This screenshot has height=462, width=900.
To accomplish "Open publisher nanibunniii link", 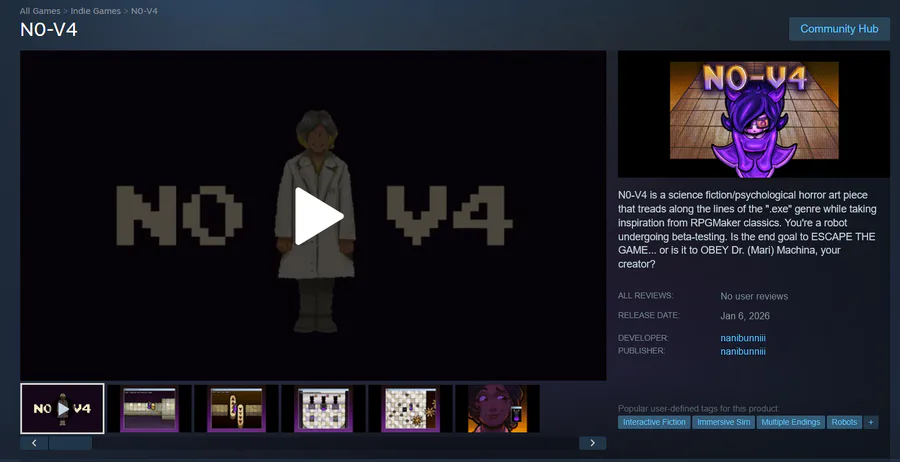I will coord(743,351).
